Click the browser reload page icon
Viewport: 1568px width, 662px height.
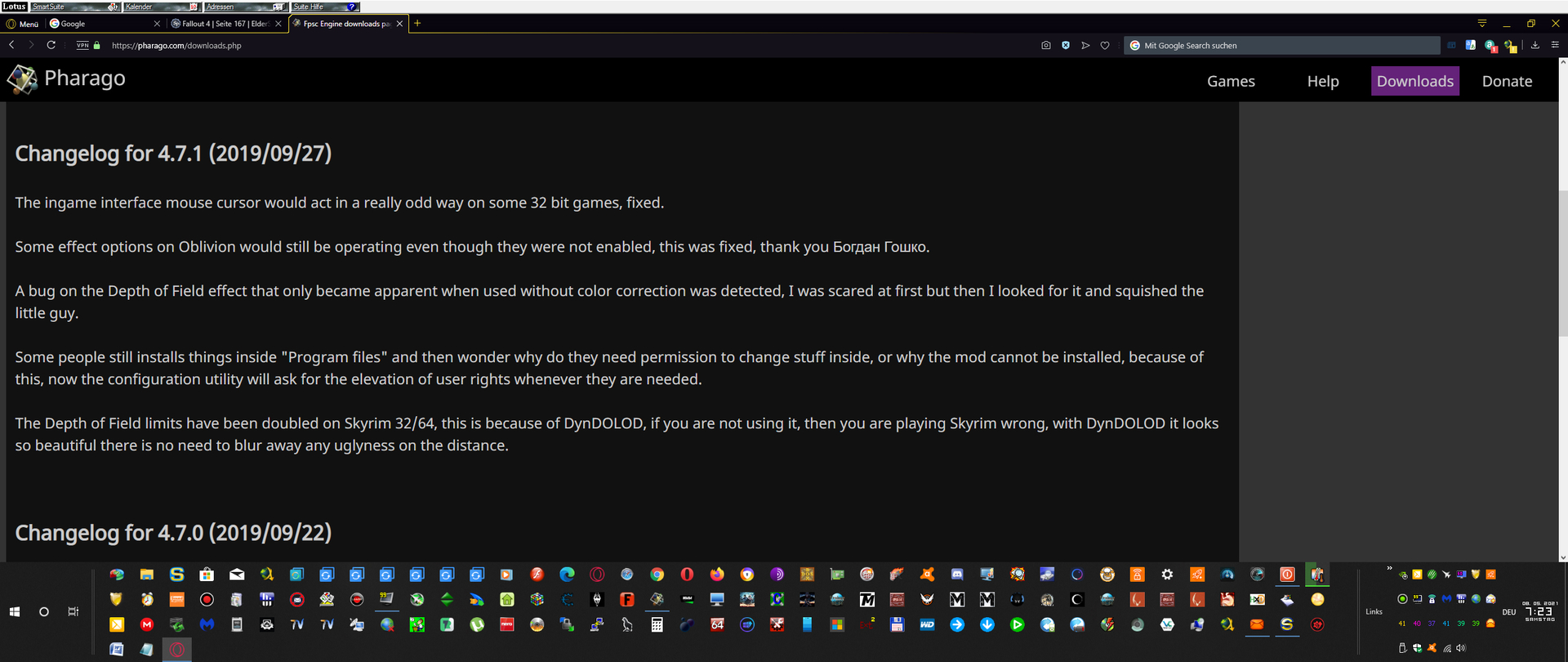pyautogui.click(x=51, y=45)
